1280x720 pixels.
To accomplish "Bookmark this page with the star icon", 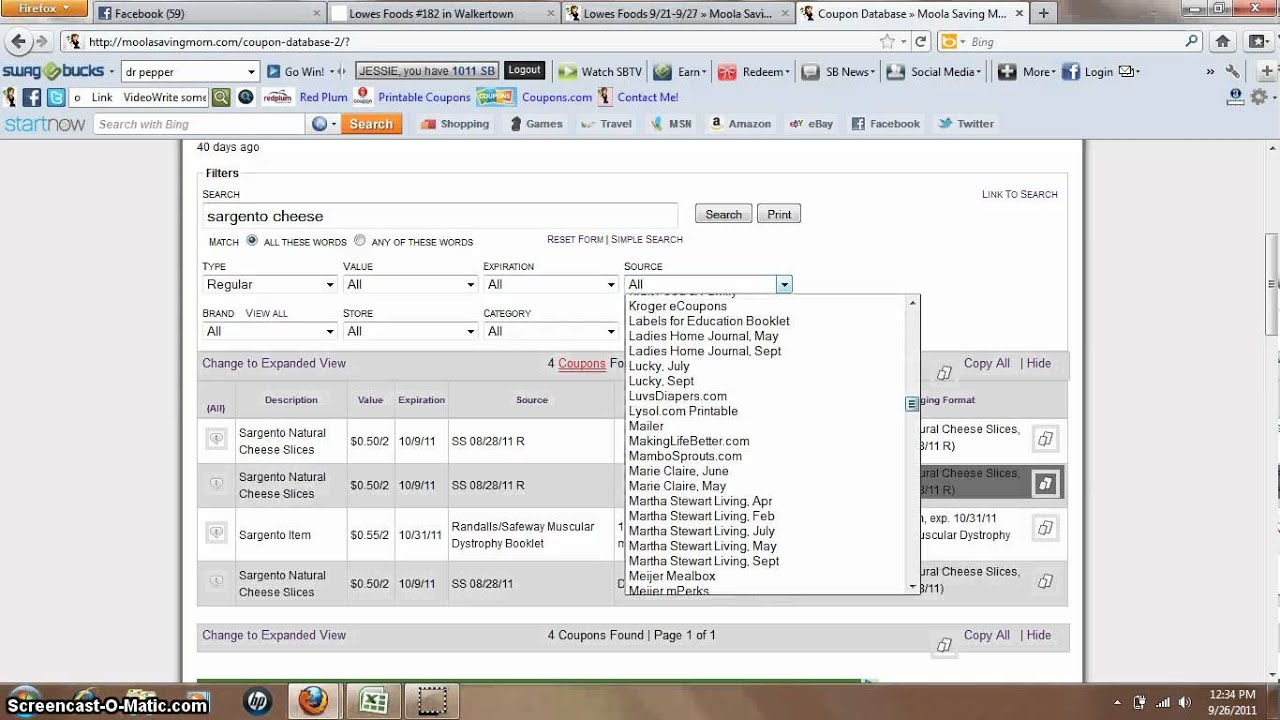I will pos(887,42).
